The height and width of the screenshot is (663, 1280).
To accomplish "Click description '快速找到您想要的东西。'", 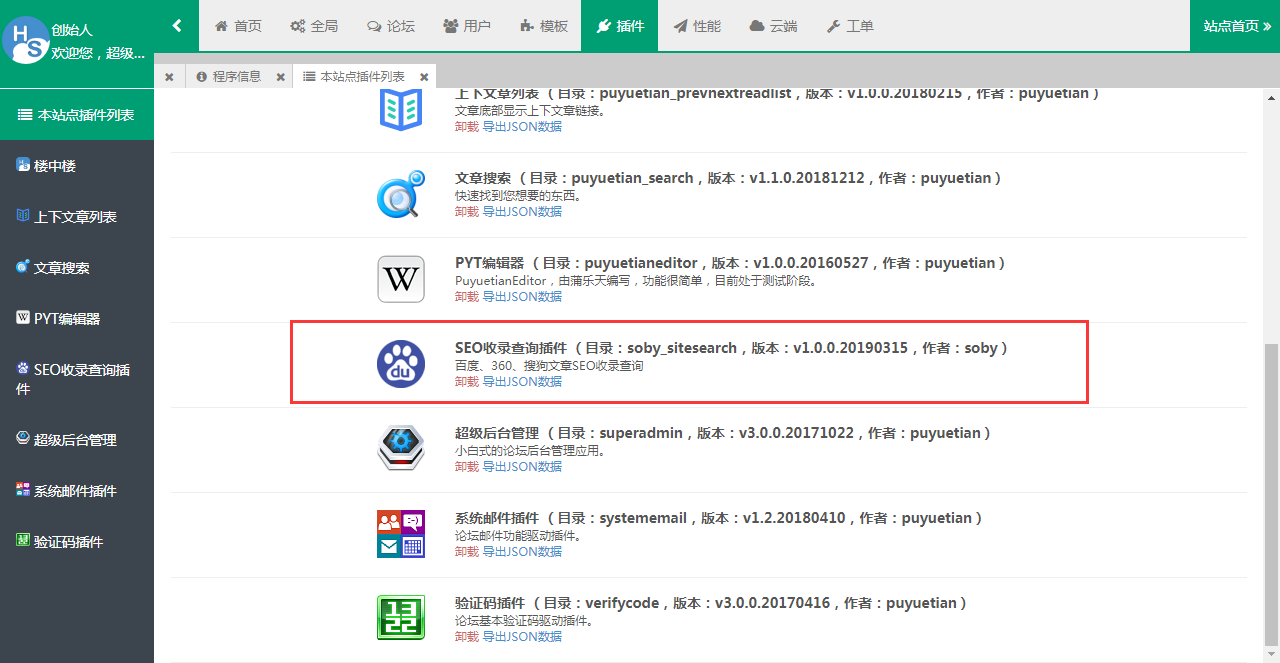I will click(518, 196).
